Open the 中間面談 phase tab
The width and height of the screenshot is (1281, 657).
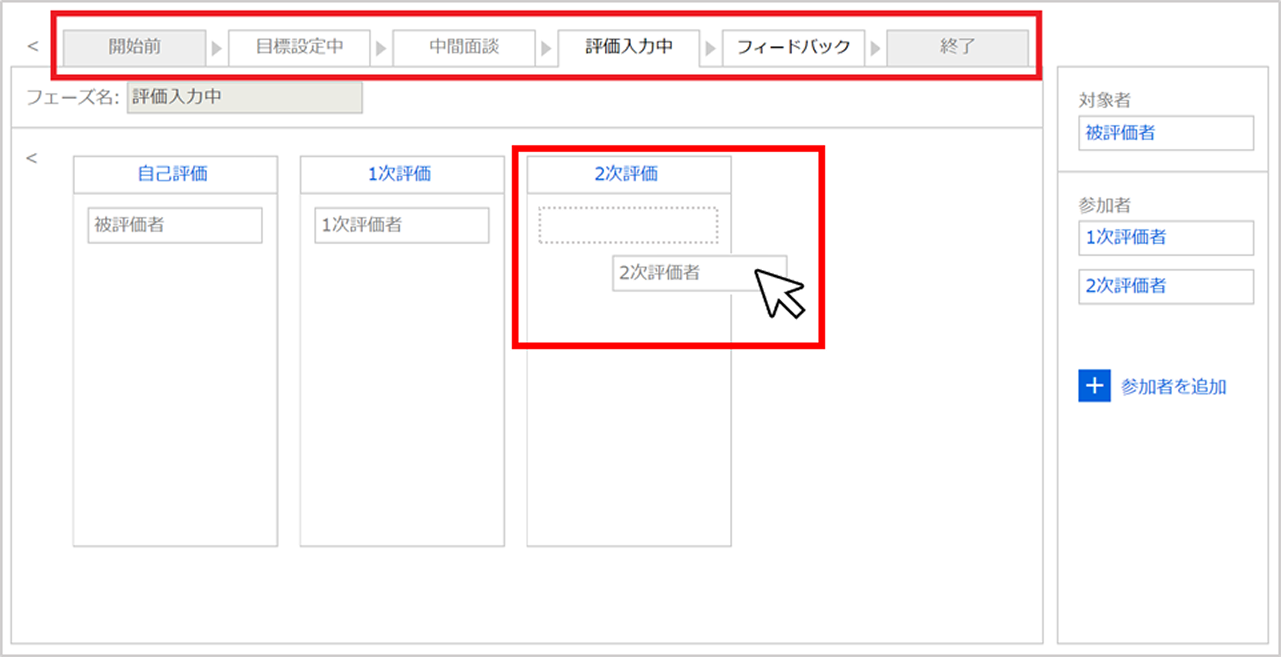coord(464,47)
